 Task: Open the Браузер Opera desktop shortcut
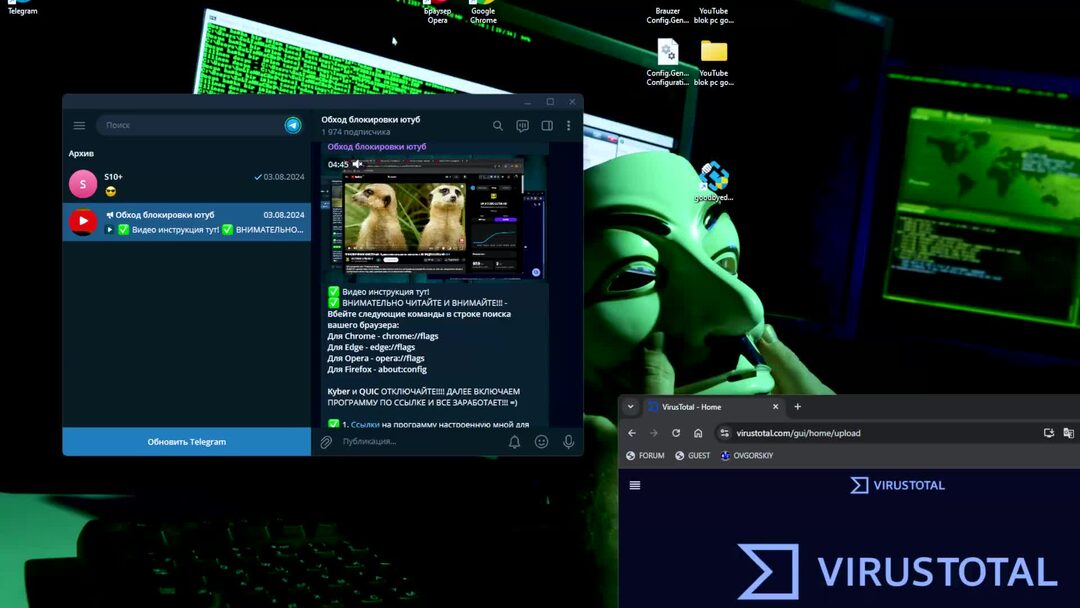coord(437,12)
